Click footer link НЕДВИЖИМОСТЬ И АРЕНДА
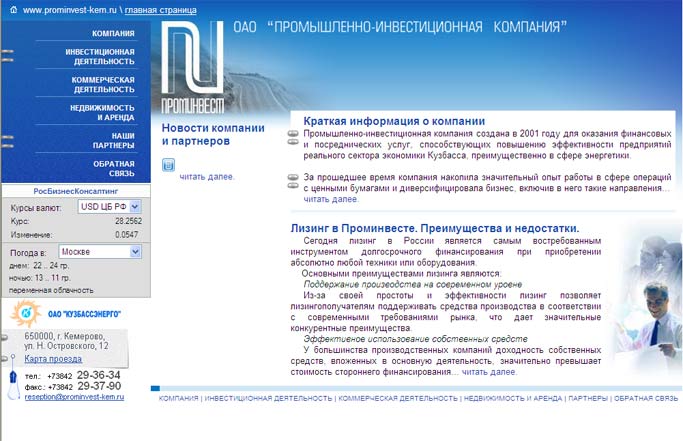 tap(513, 398)
